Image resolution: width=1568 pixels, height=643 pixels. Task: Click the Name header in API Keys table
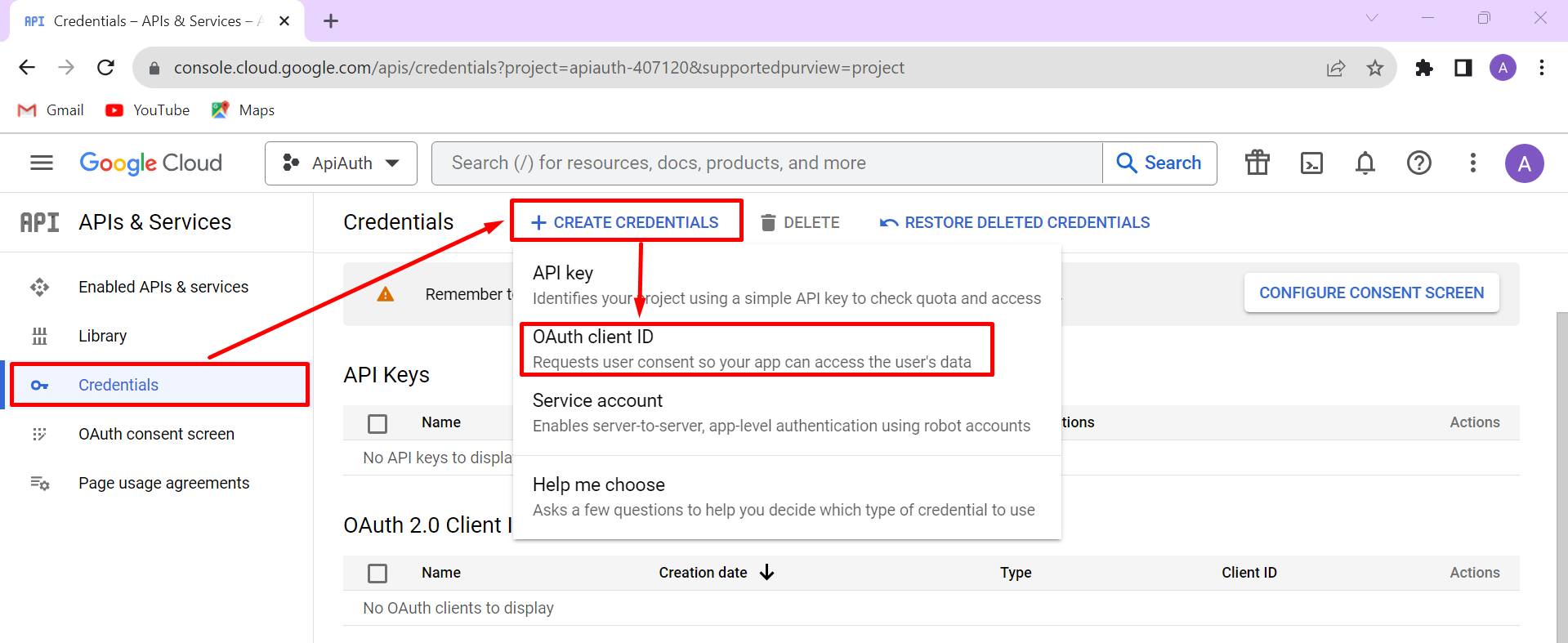(x=441, y=422)
